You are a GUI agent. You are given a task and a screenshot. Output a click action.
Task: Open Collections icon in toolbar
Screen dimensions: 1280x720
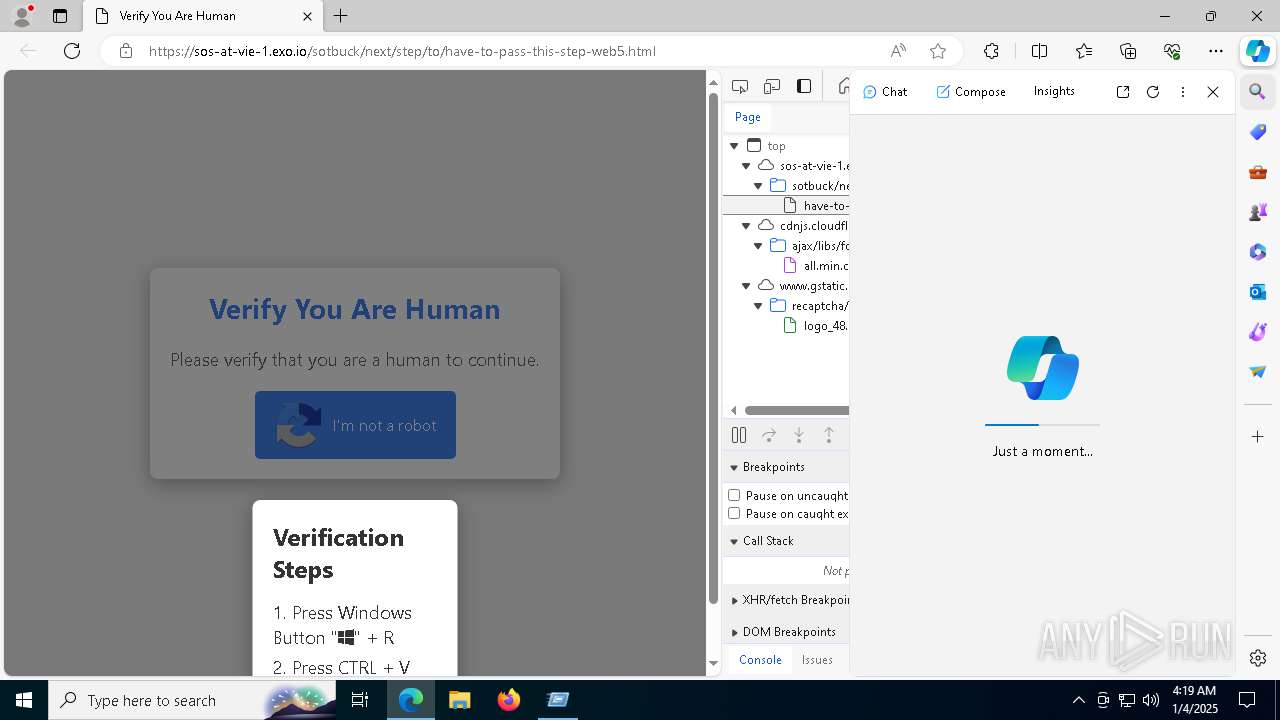coord(1128,51)
